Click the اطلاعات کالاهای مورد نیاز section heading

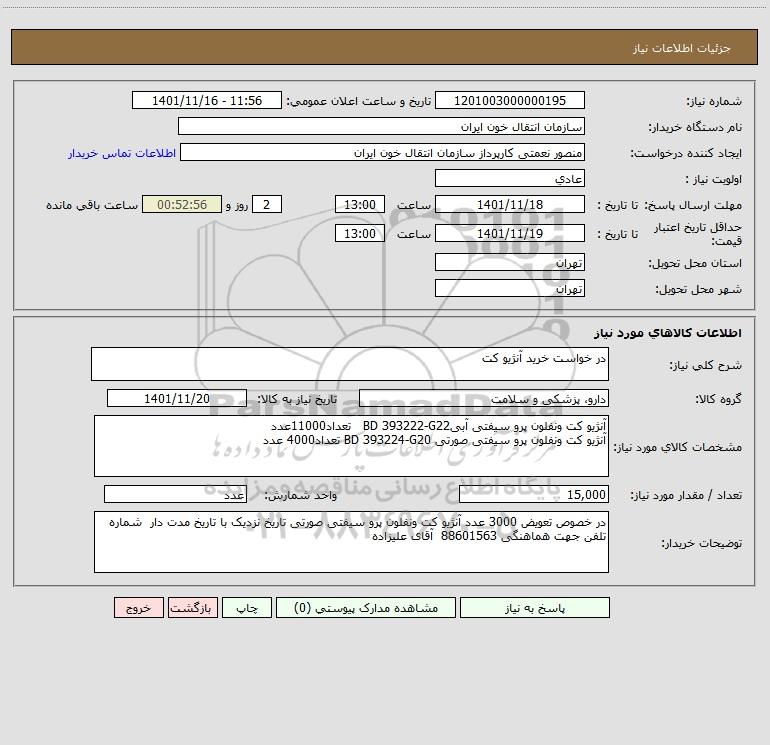point(668,333)
